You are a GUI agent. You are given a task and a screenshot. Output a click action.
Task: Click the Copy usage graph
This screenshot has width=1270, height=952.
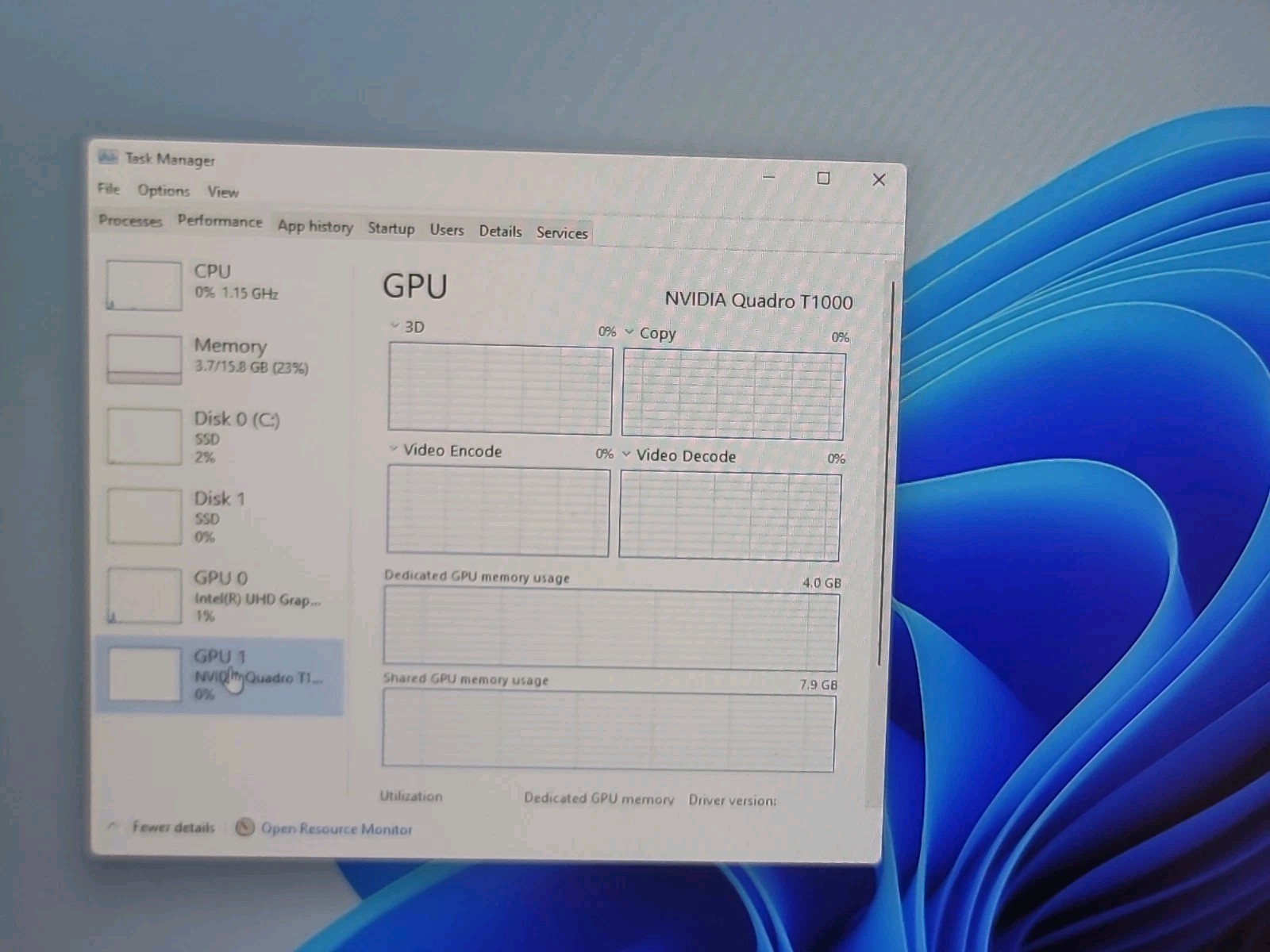pos(733,395)
